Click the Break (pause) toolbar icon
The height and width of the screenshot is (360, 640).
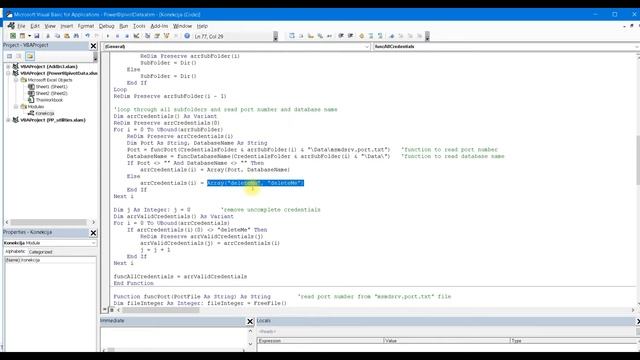[x=117, y=36]
